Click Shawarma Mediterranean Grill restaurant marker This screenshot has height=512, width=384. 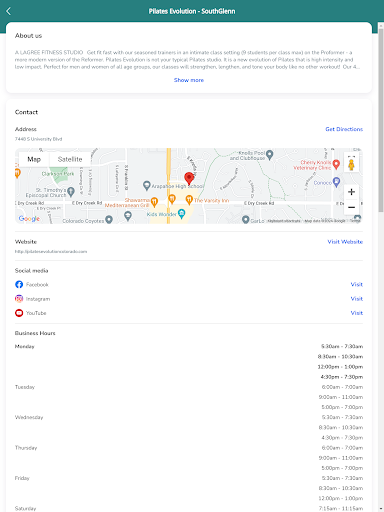[154, 202]
